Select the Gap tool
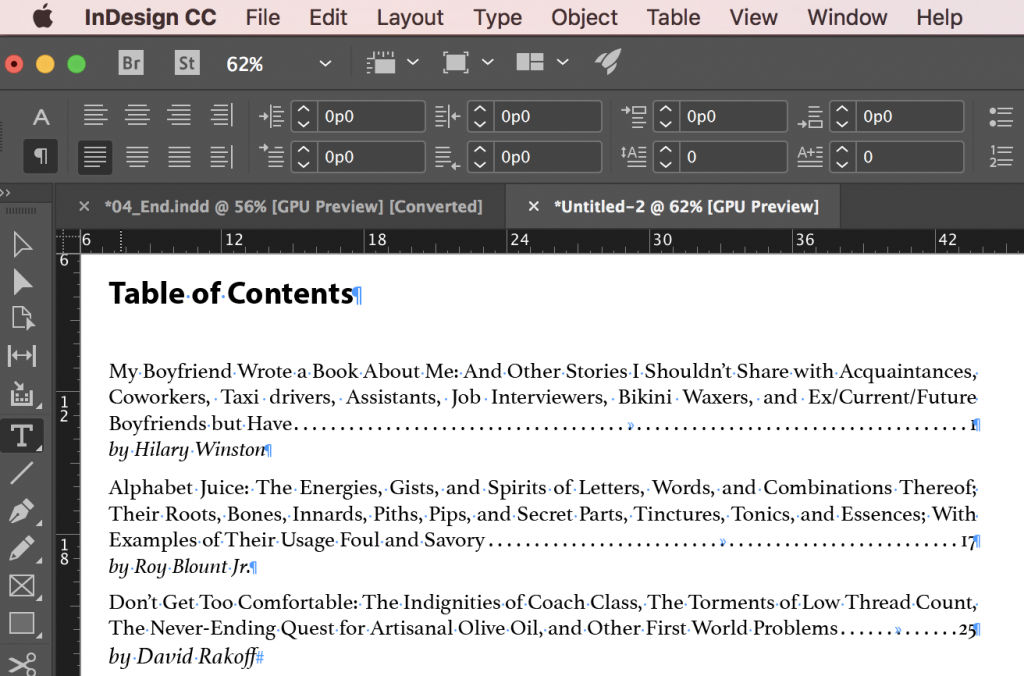Image resolution: width=1024 pixels, height=676 pixels. point(22,356)
